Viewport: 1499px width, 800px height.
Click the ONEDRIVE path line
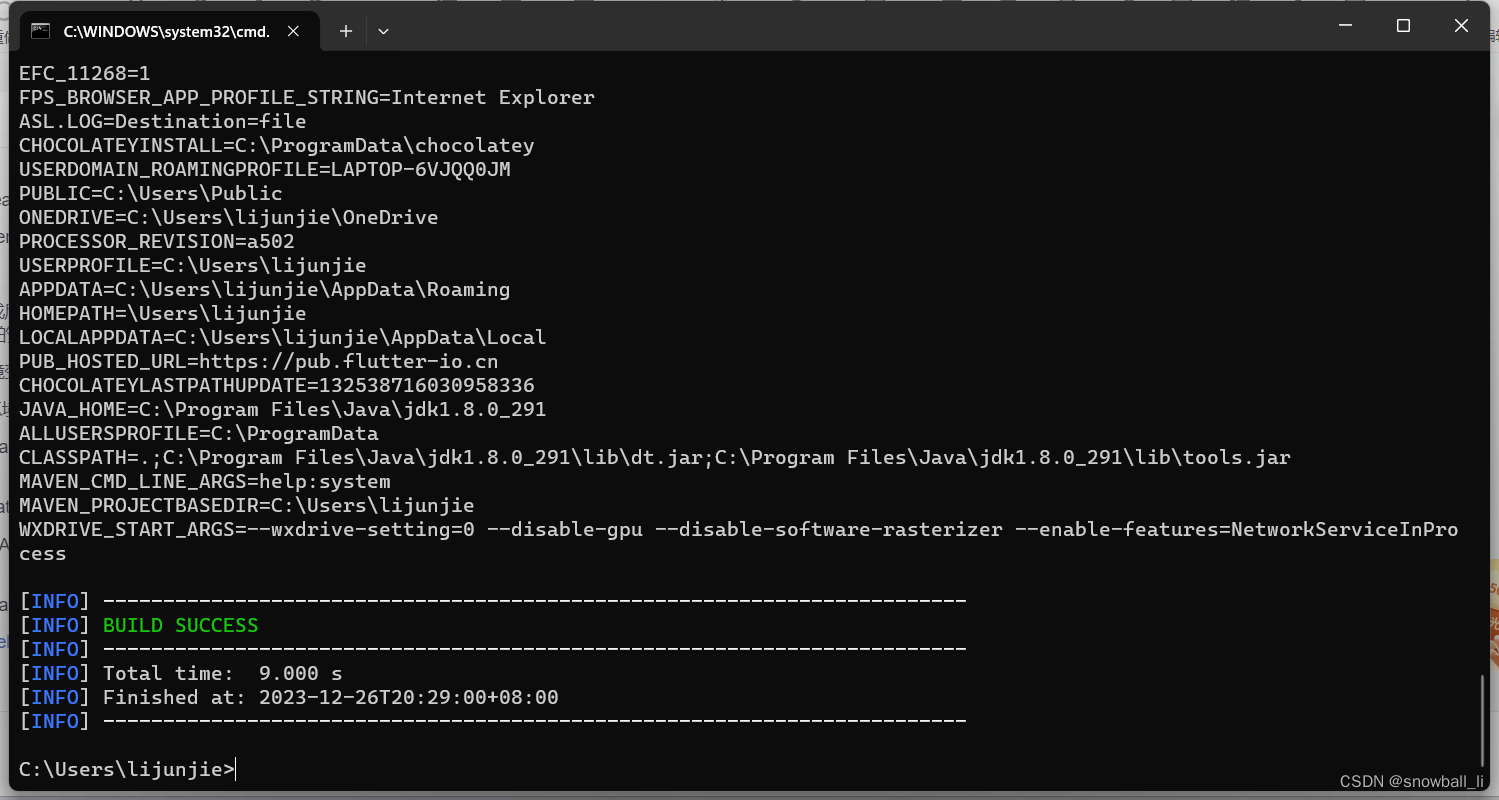(228, 217)
